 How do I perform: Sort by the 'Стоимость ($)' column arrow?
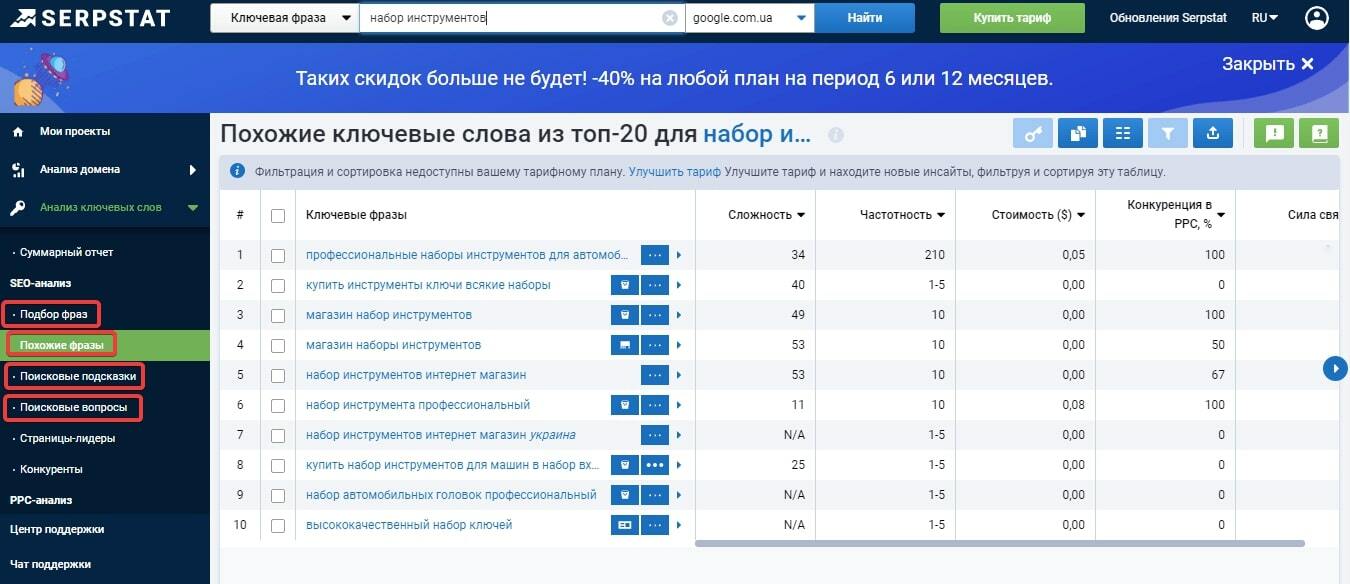(1081, 215)
